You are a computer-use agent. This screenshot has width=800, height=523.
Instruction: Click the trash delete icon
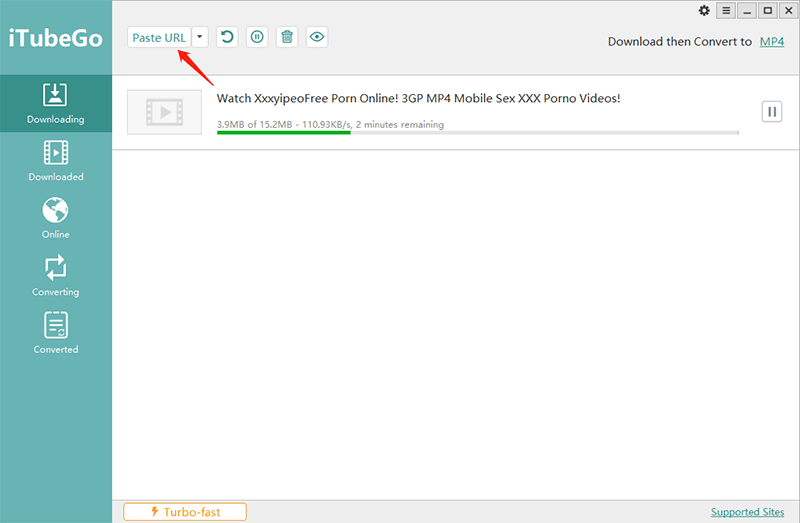click(287, 37)
